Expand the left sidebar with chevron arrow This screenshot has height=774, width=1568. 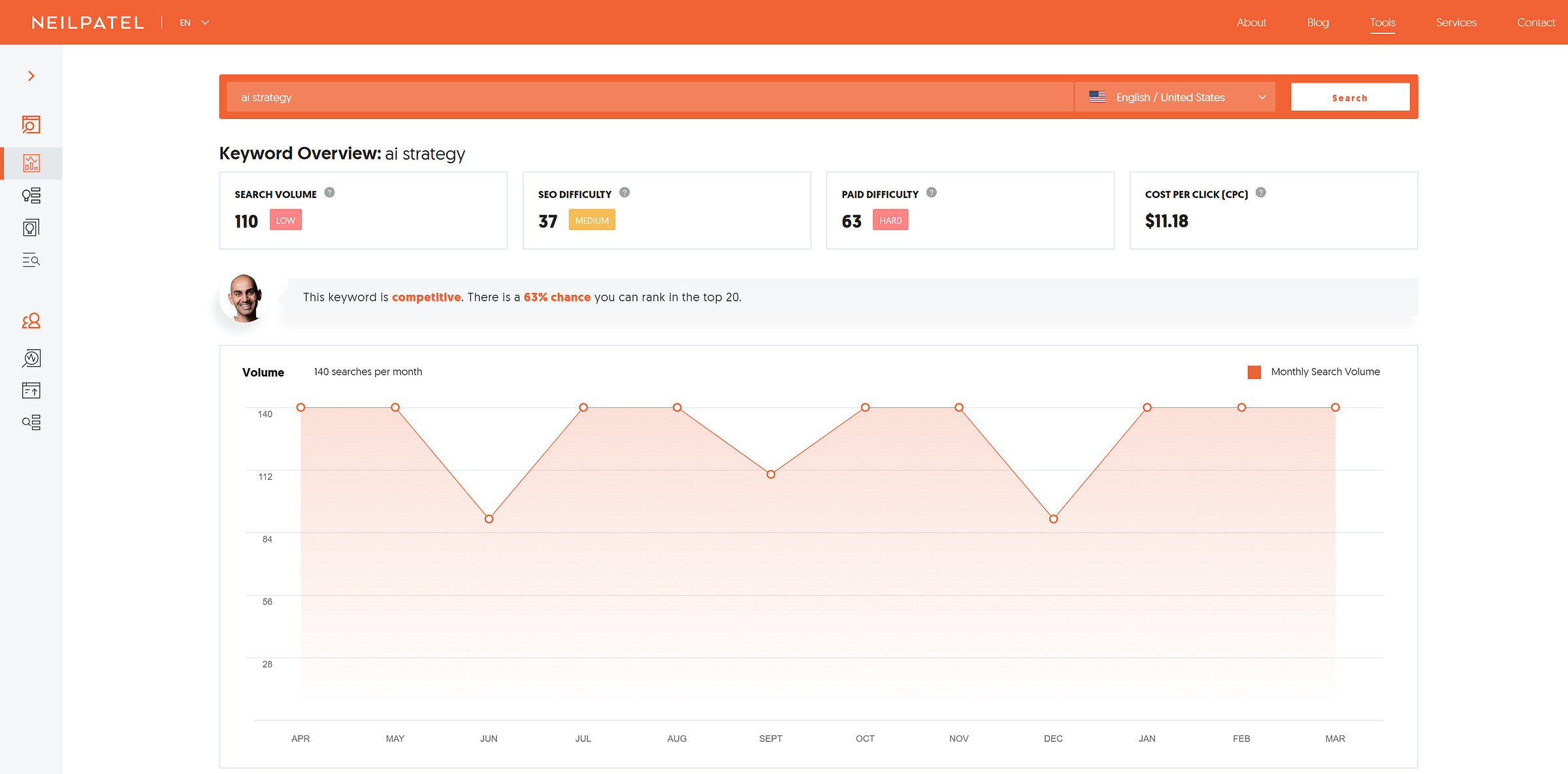[31, 76]
